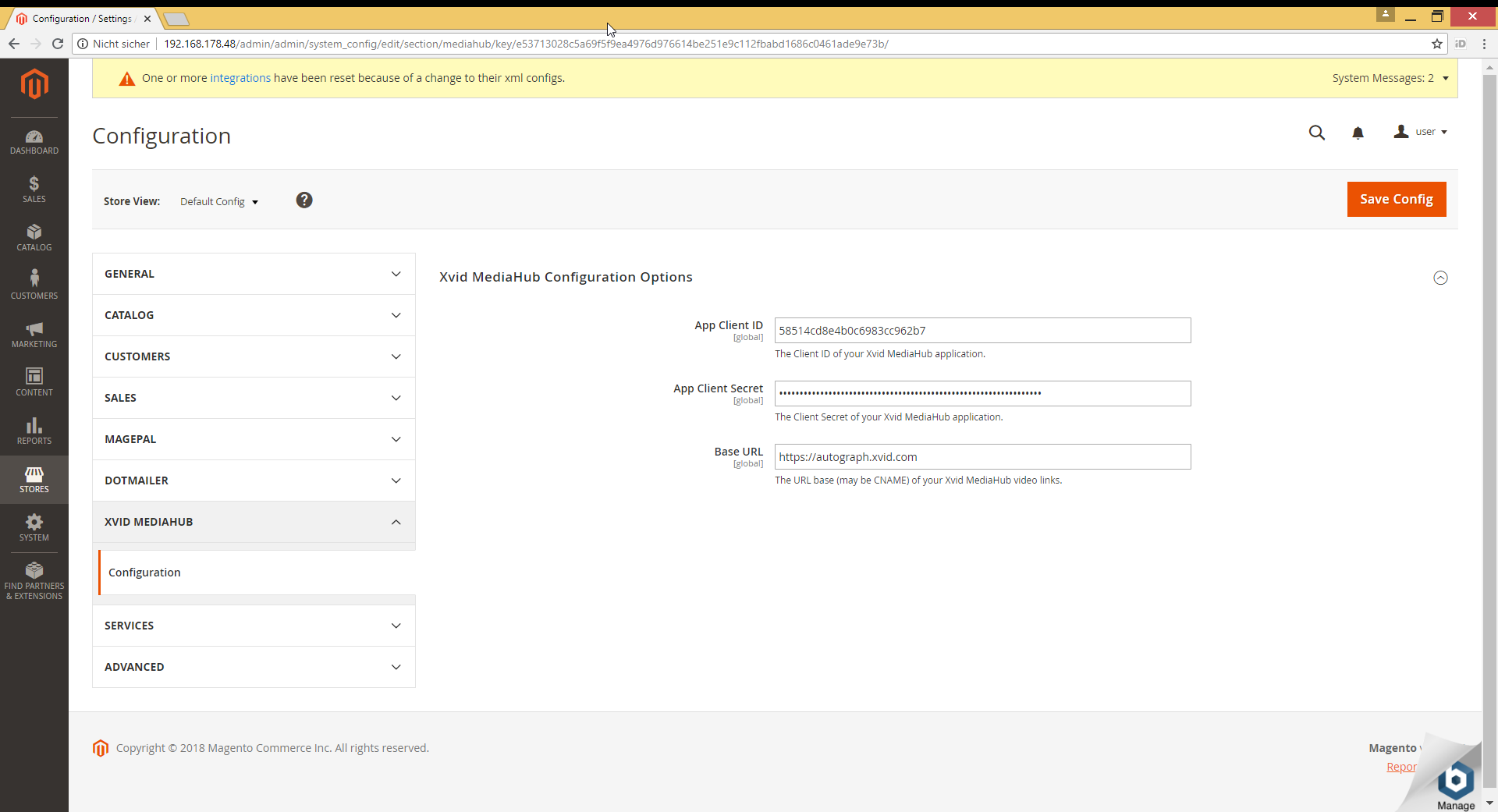The image size is (1498, 812).
Task: Select Configuration under Xvid MediaHub
Action: [x=257, y=573]
